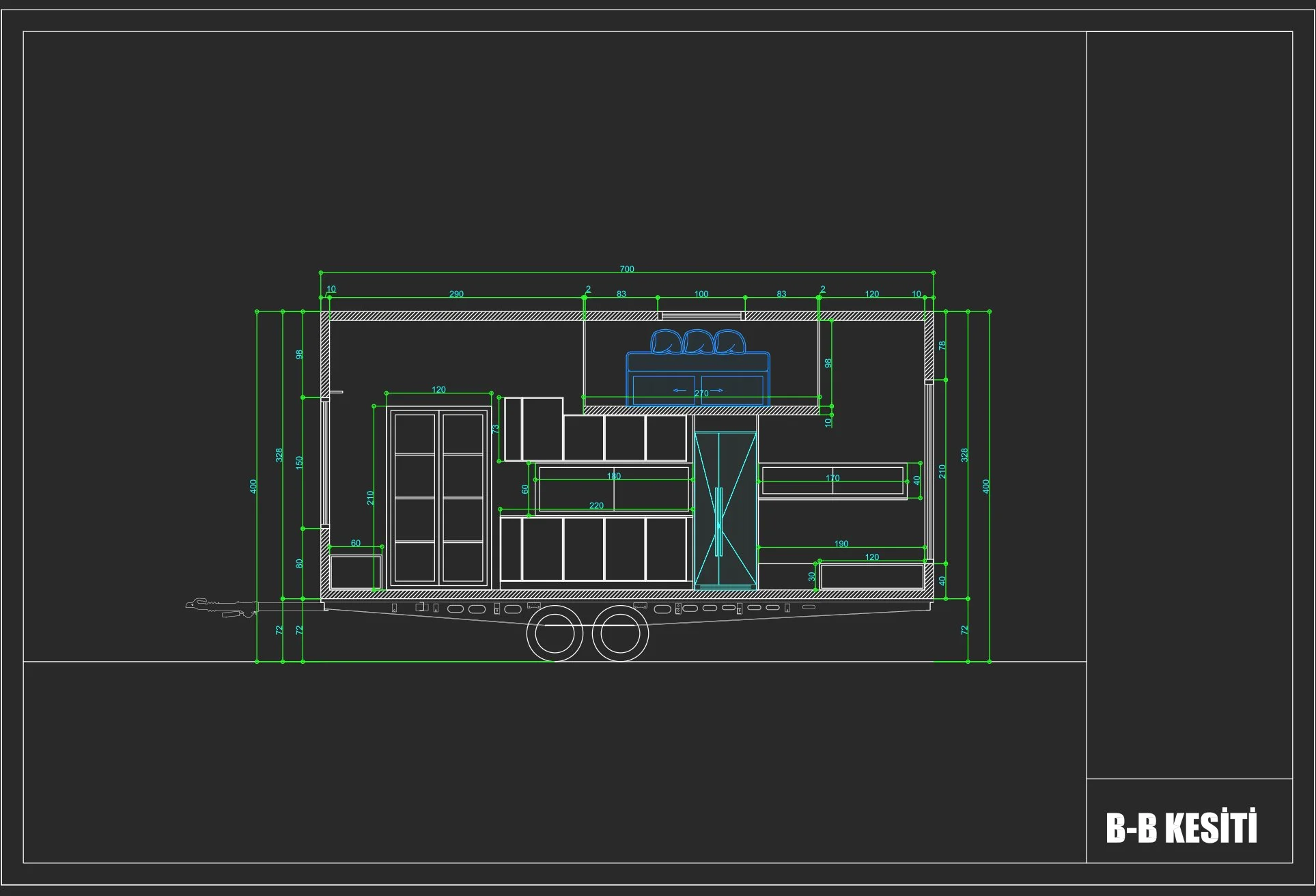Click the 30 vertical dimension text

click(812, 576)
